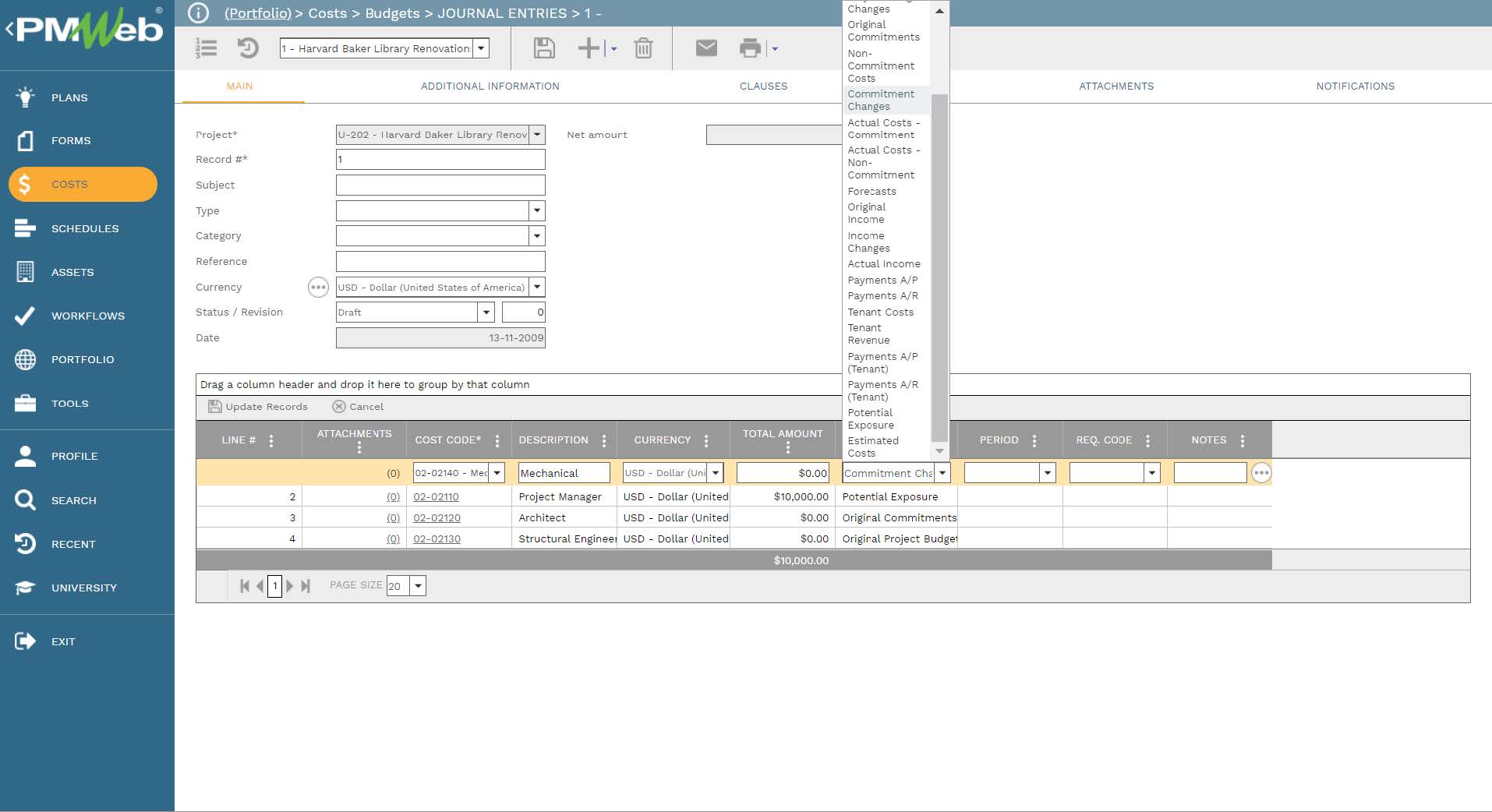Switch to Attachments tab
The image size is (1492, 812).
tap(1116, 86)
